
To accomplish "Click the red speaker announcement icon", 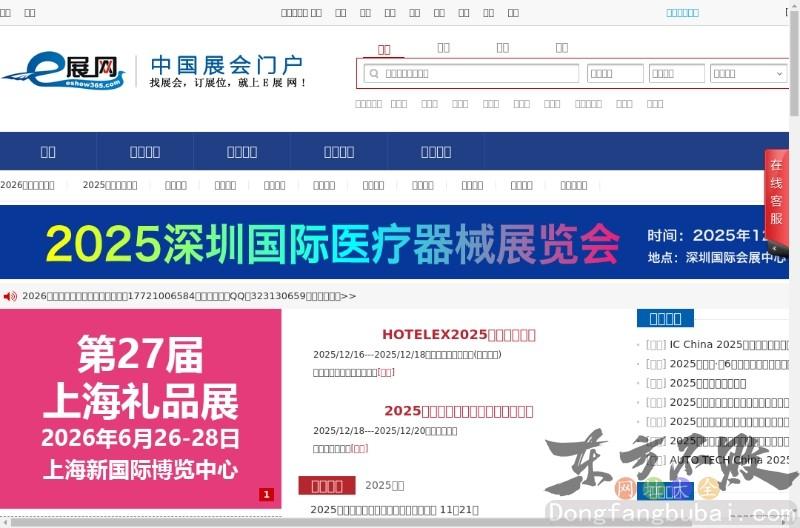I will pos(10,296).
